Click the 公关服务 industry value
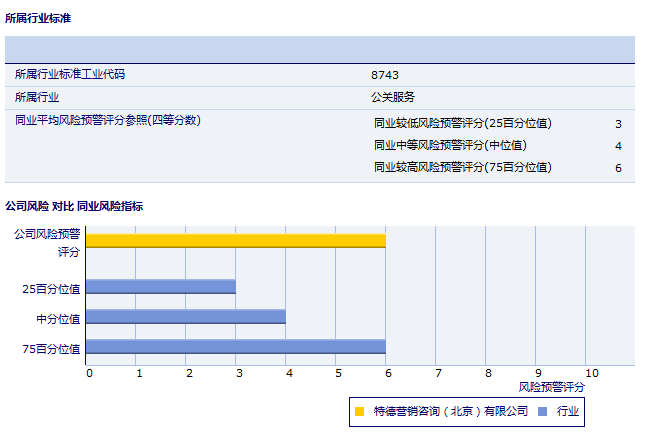Viewport: 647px width, 437px height. 392,98
